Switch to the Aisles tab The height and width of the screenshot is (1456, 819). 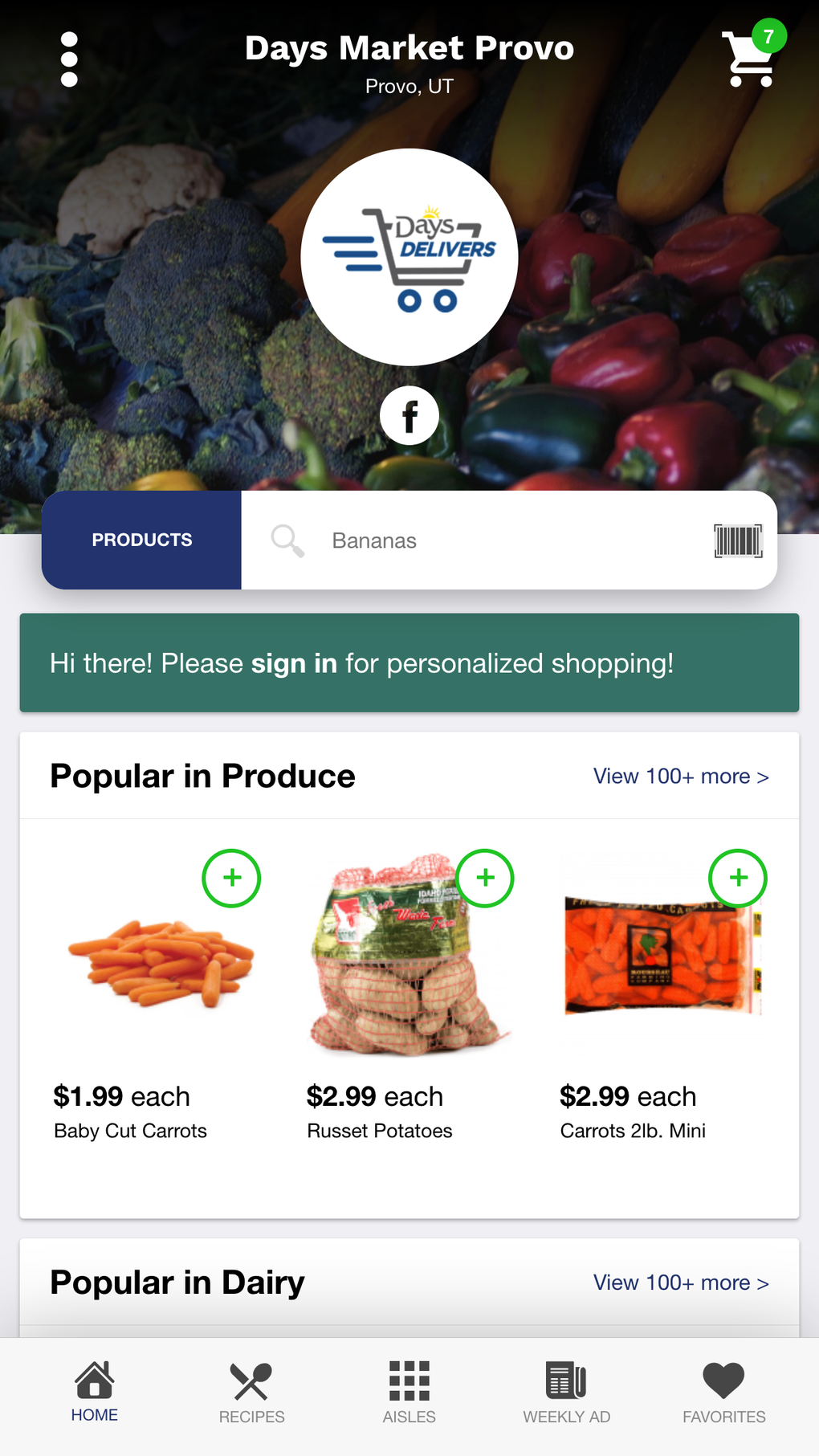409,1393
